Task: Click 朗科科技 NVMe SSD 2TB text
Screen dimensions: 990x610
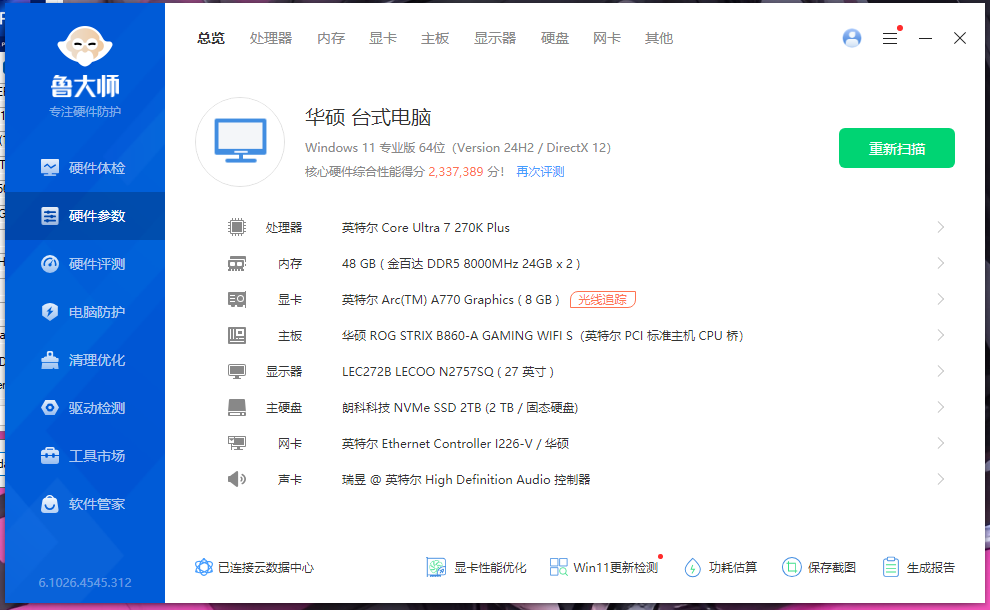Action: tap(460, 407)
